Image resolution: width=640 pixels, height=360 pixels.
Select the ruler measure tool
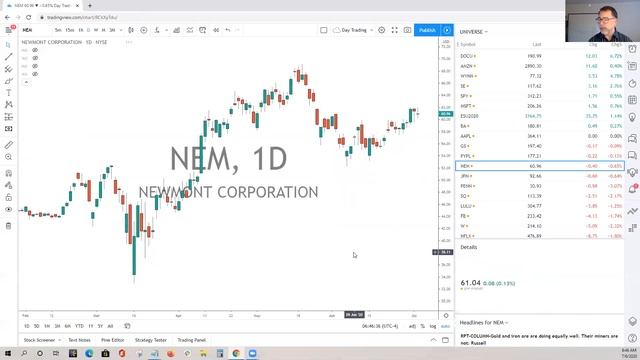click(x=8, y=145)
